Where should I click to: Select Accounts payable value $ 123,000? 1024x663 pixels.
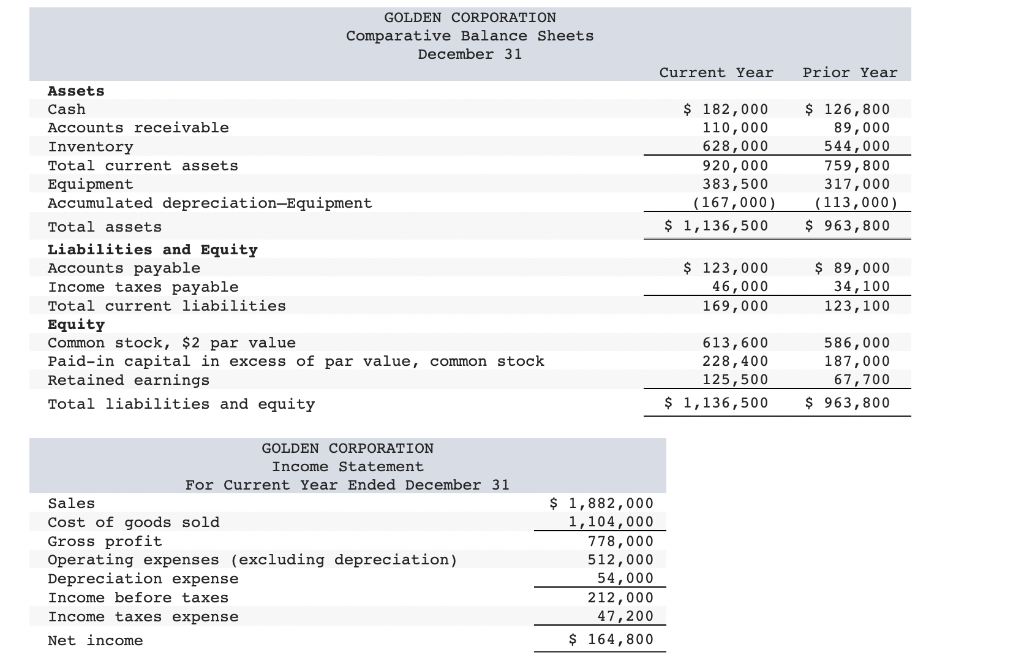tap(726, 268)
